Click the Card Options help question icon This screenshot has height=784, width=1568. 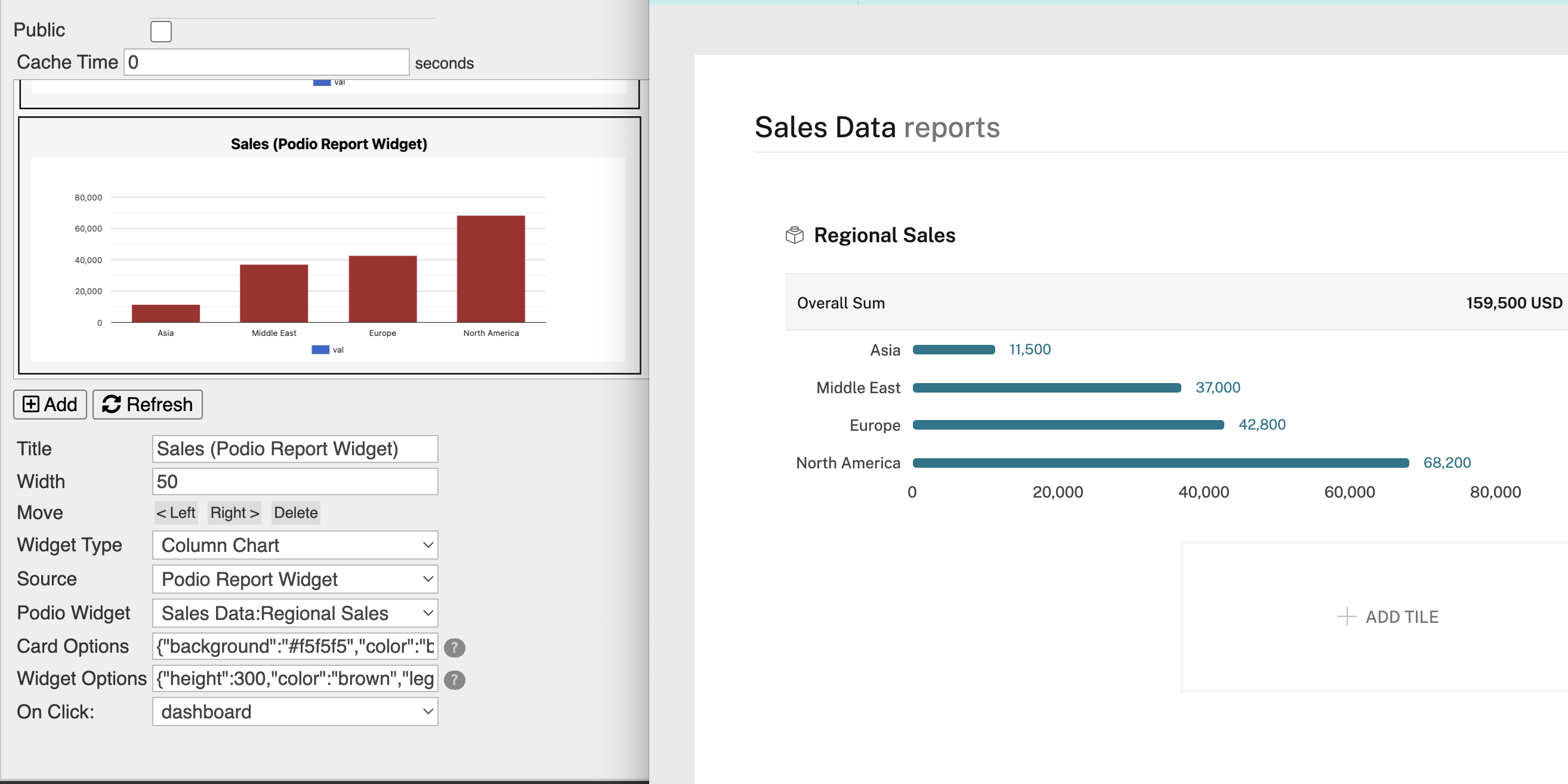[454, 647]
